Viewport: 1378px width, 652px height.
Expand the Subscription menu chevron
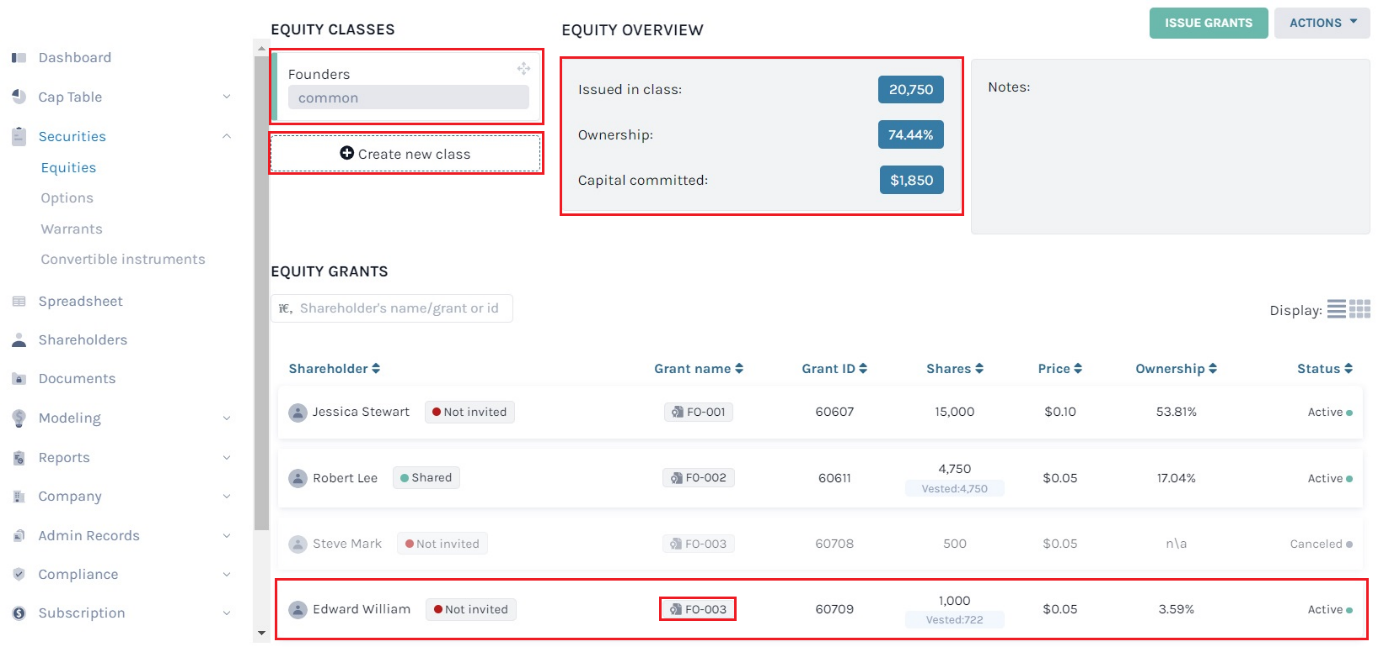pyautogui.click(x=226, y=613)
